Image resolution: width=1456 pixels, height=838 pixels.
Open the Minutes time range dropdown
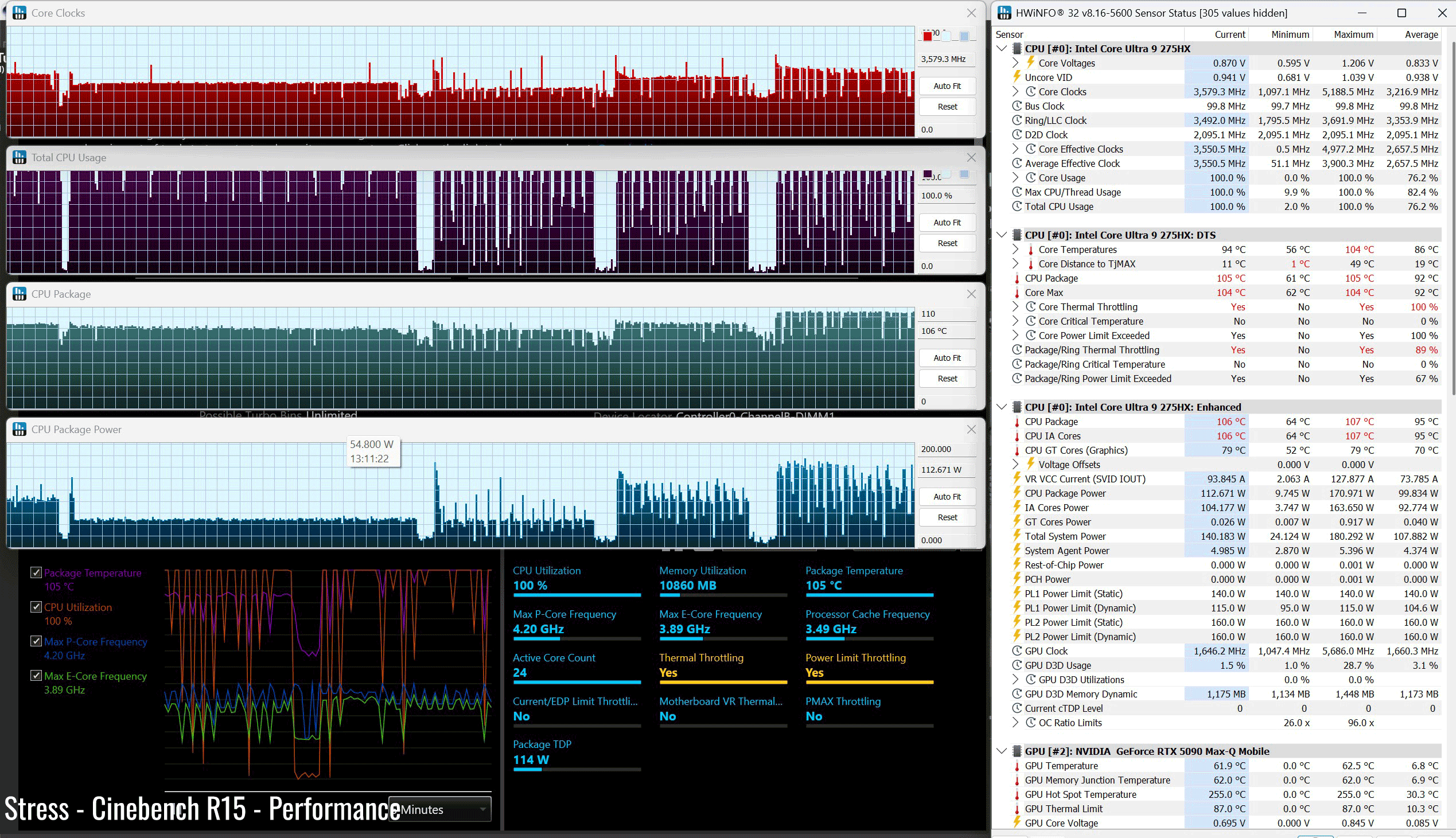pos(440,809)
